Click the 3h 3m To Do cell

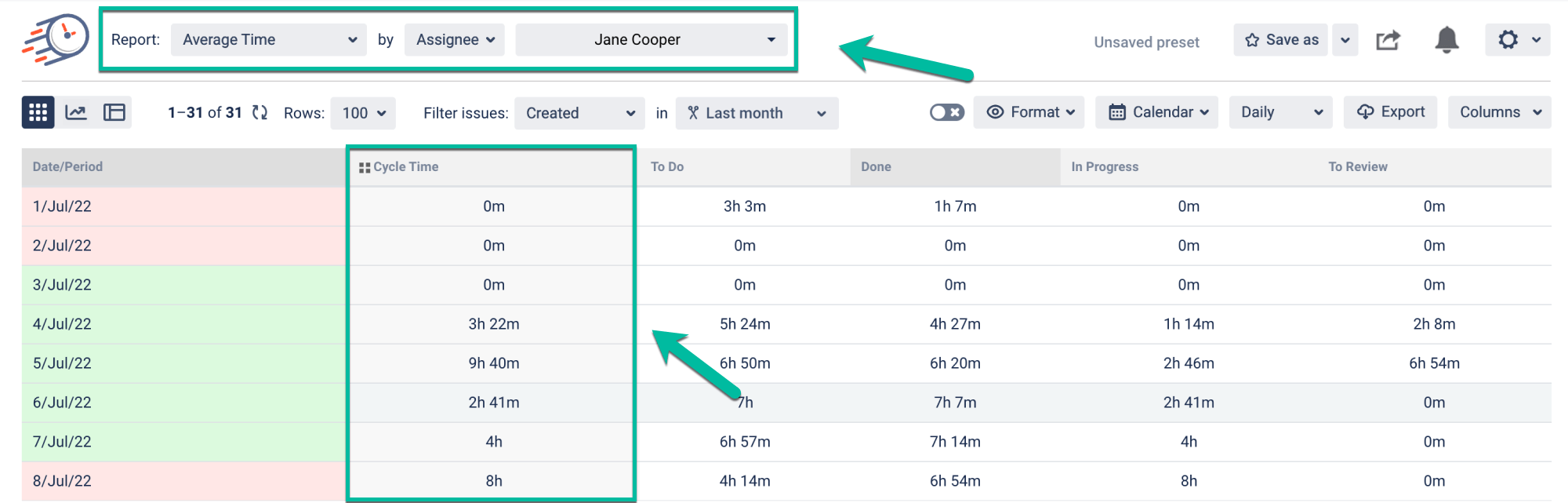point(745,206)
